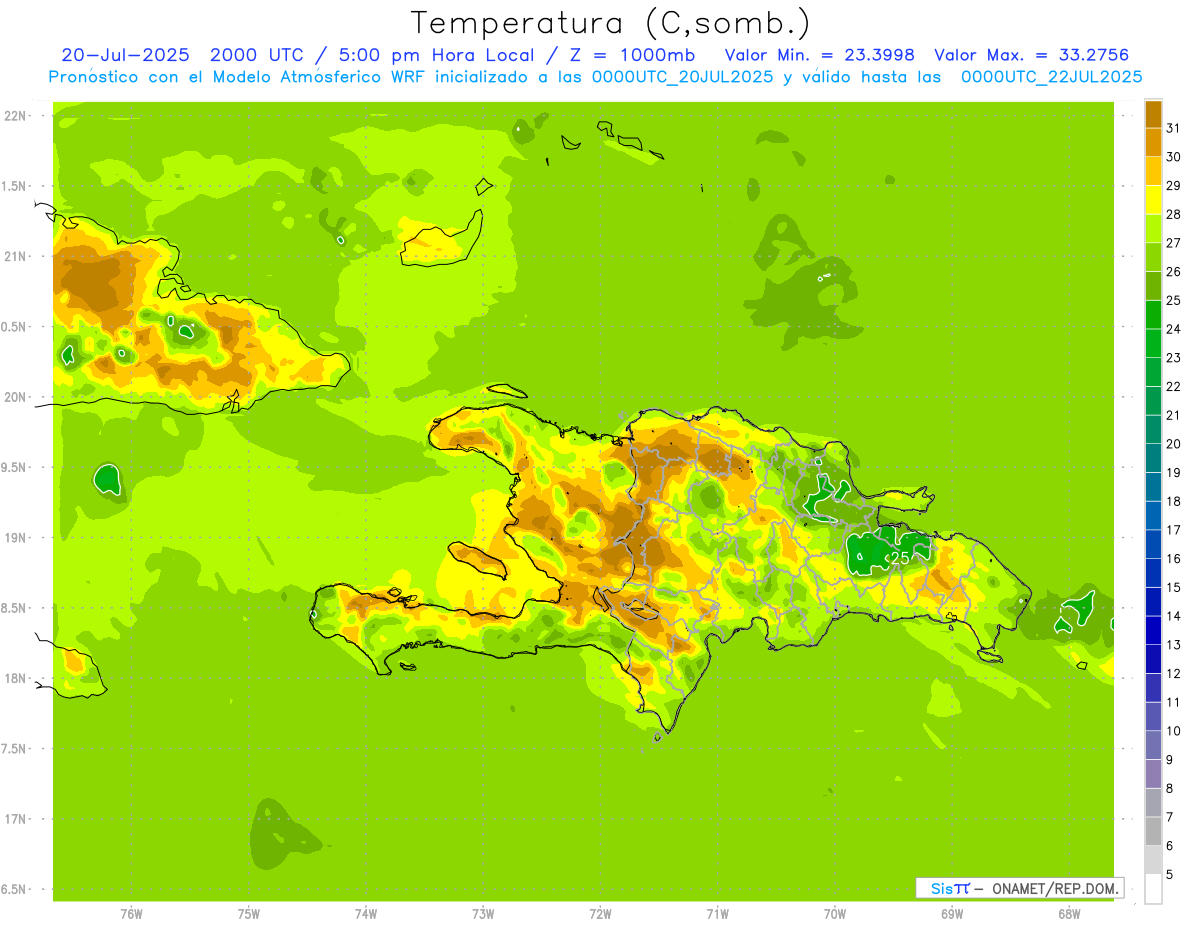Click the '25' contour label on the map

(x=899, y=557)
